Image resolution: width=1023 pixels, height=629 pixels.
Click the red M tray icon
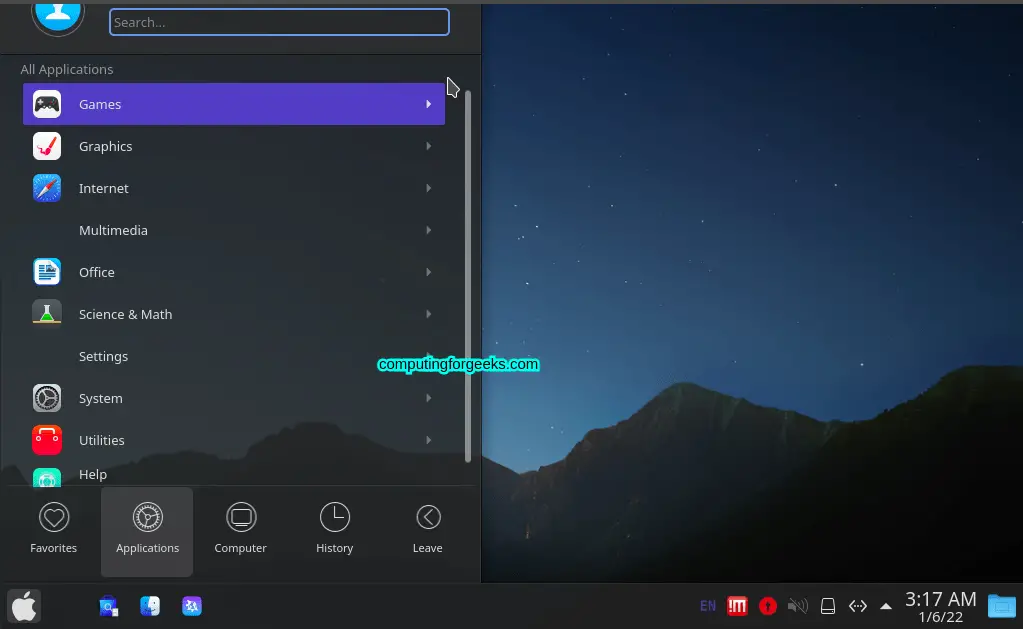[737, 606]
